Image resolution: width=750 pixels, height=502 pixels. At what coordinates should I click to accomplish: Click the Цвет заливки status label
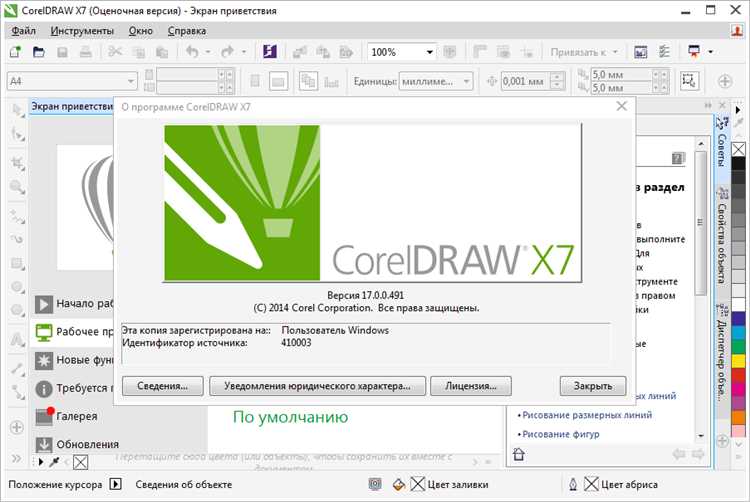click(458, 484)
